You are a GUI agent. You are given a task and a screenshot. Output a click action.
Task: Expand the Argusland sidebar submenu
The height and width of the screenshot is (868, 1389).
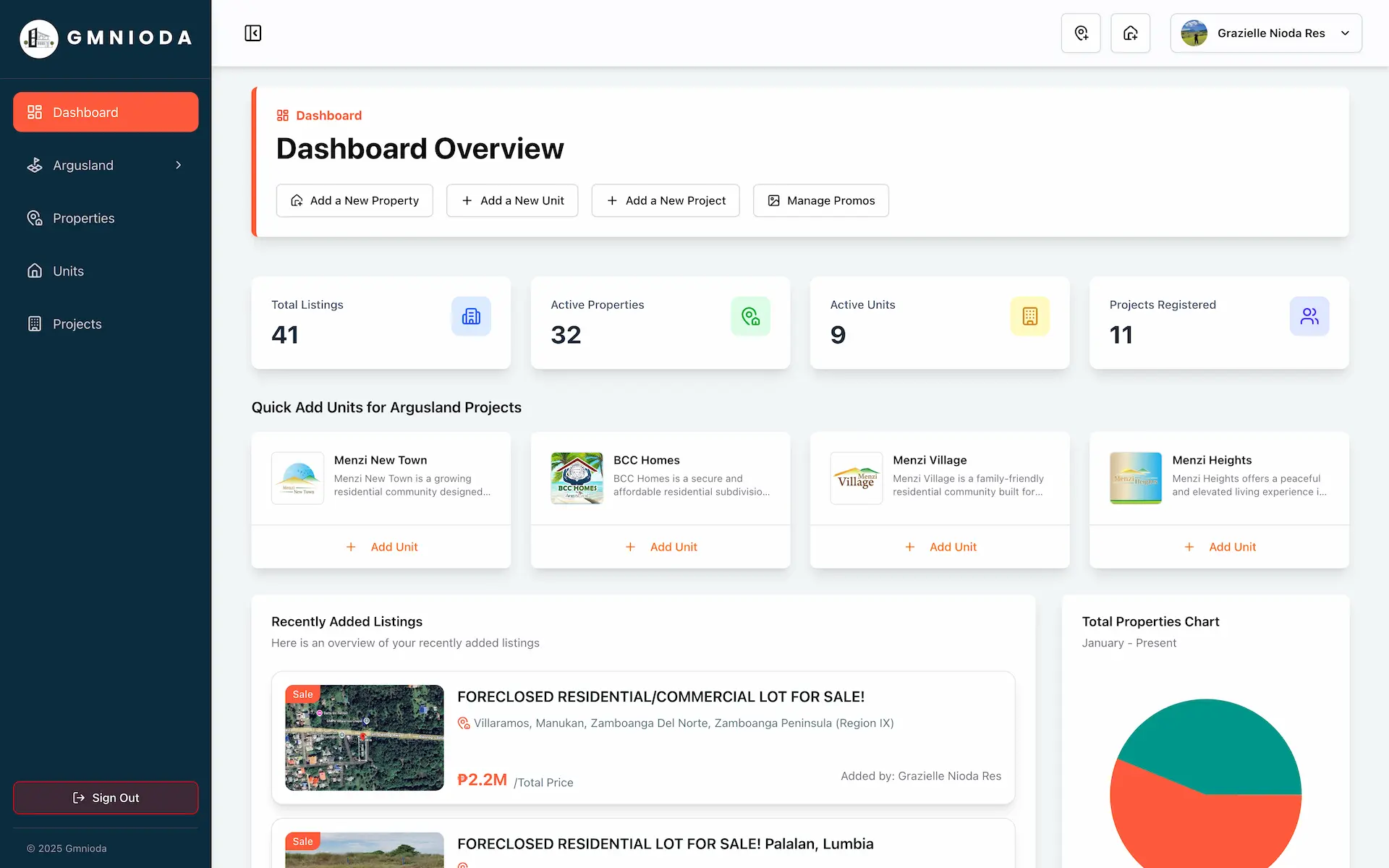point(106,166)
